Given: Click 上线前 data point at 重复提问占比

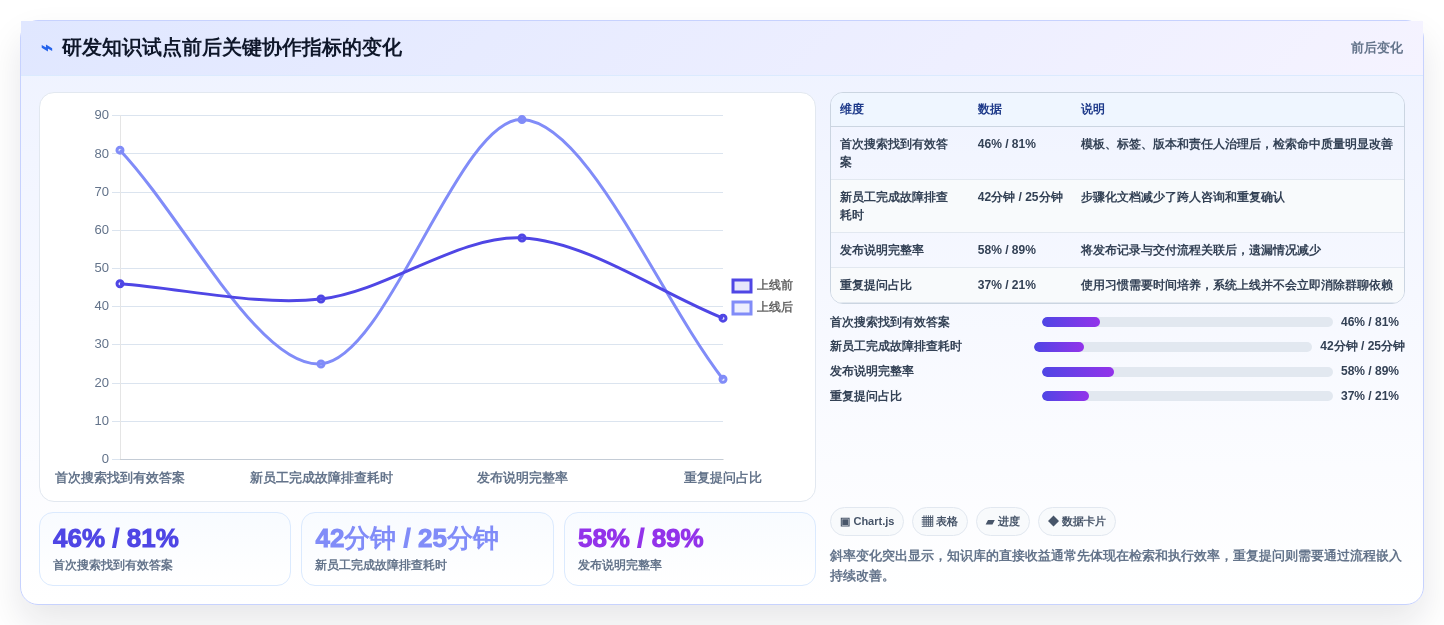Looking at the screenshot, I should click(723, 318).
